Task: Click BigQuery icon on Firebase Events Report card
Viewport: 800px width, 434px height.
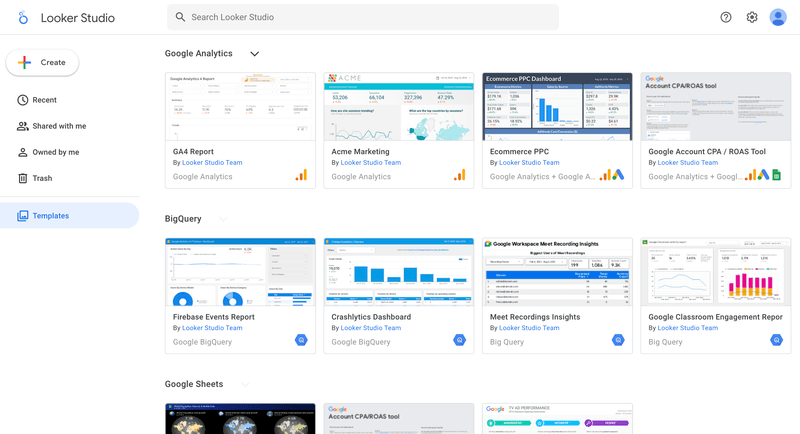Action: pos(301,340)
